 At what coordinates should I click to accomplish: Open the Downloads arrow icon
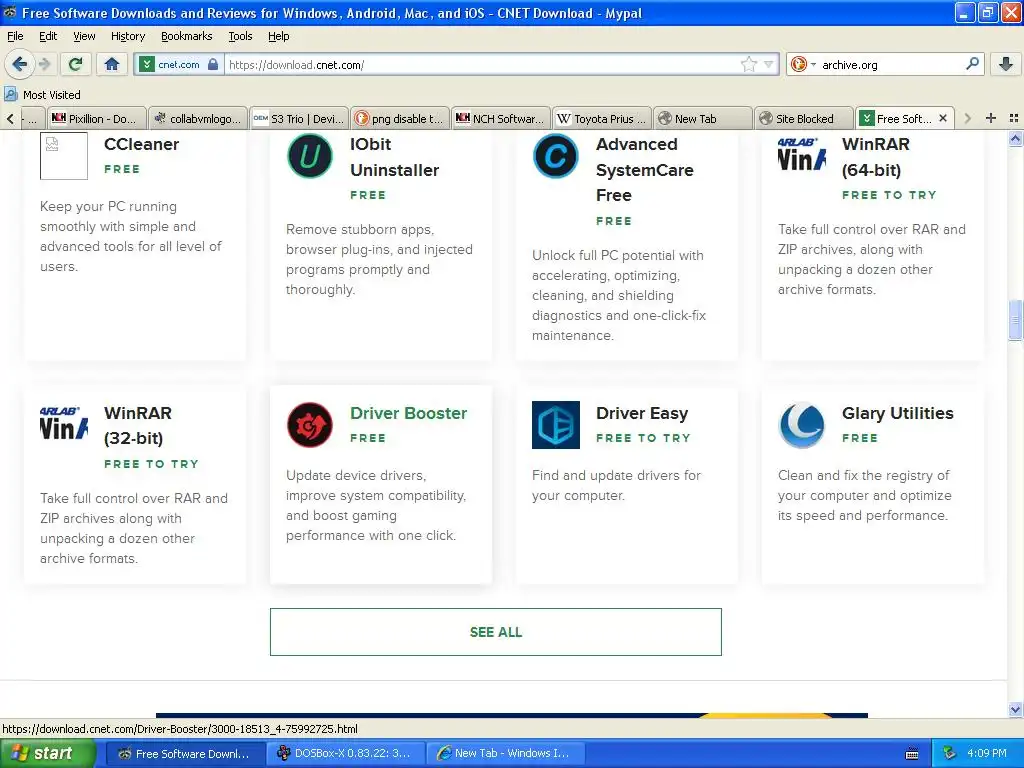[1006, 64]
